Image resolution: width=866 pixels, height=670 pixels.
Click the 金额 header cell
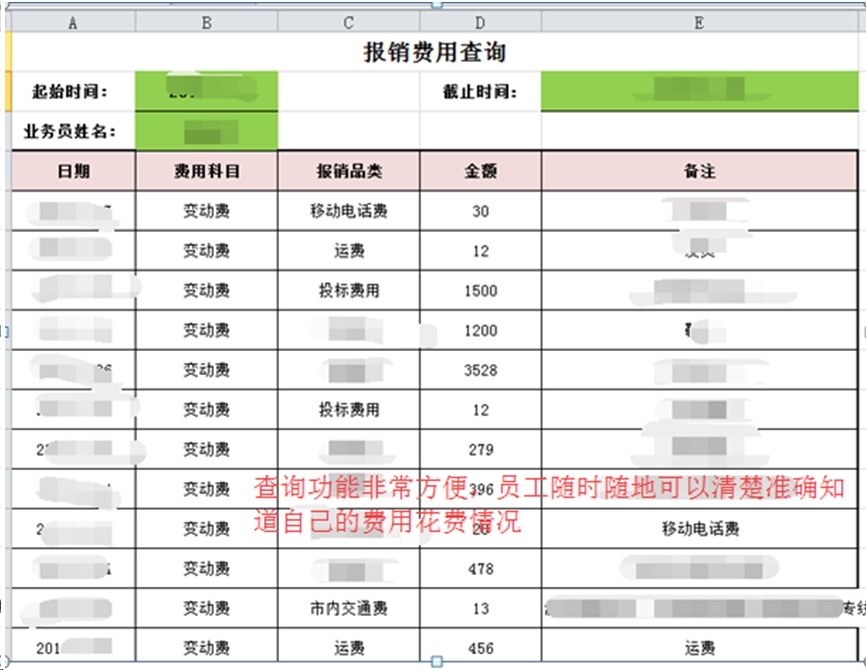coord(481,171)
